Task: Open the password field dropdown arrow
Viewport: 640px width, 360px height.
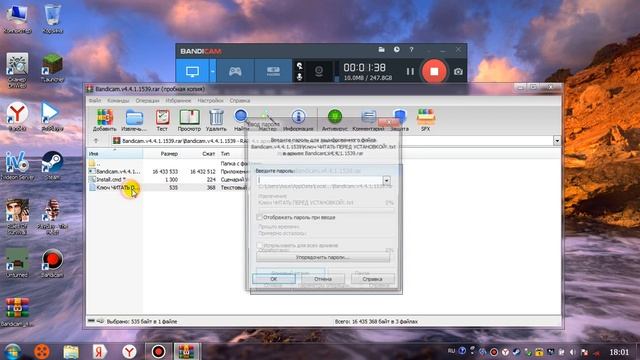Action: (386, 180)
